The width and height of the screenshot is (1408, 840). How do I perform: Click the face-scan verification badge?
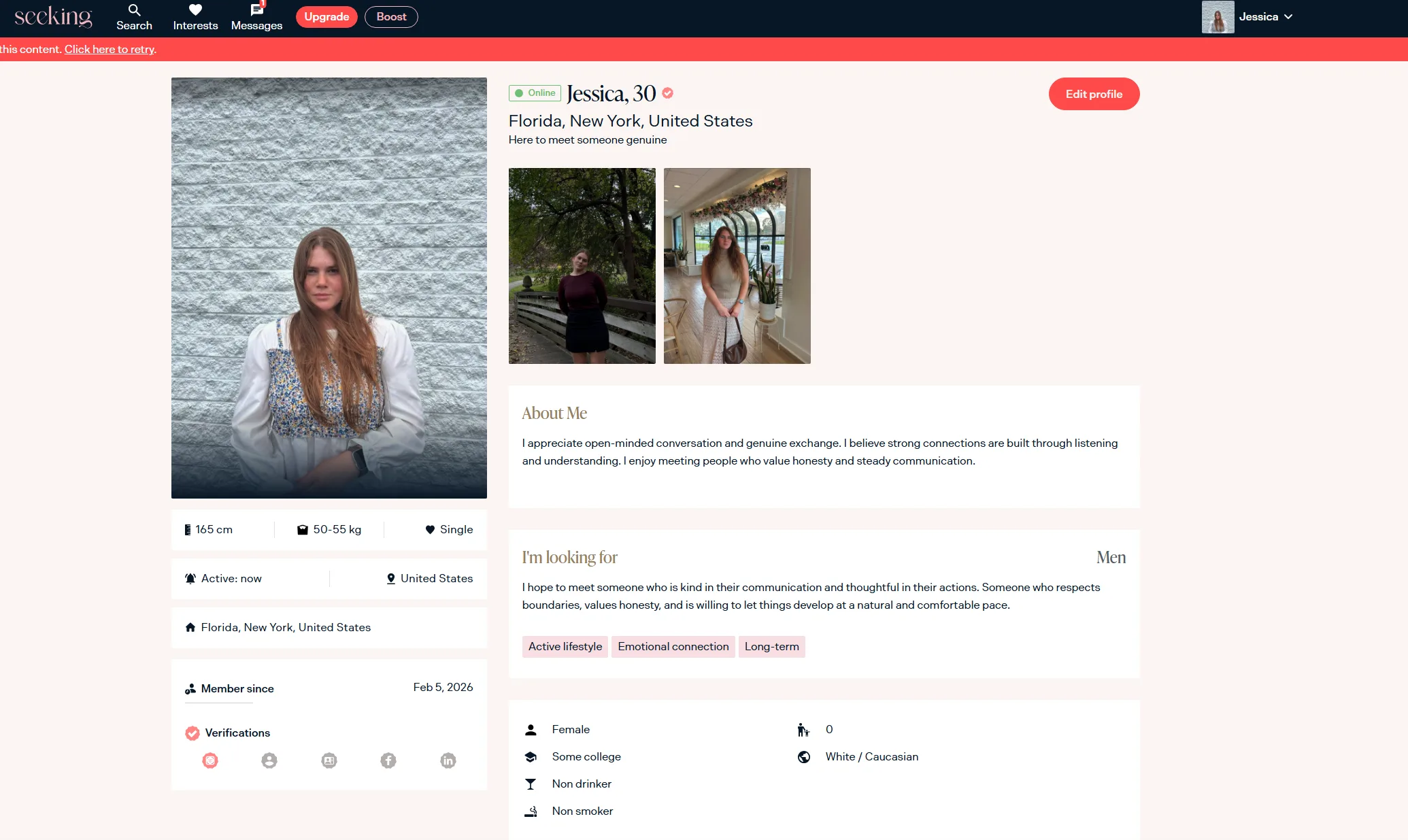coord(210,760)
